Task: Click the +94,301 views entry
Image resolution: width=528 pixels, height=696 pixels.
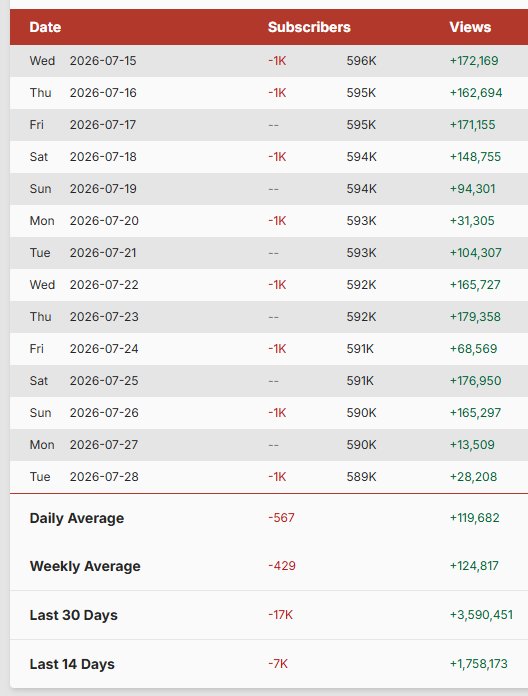Action: point(472,189)
